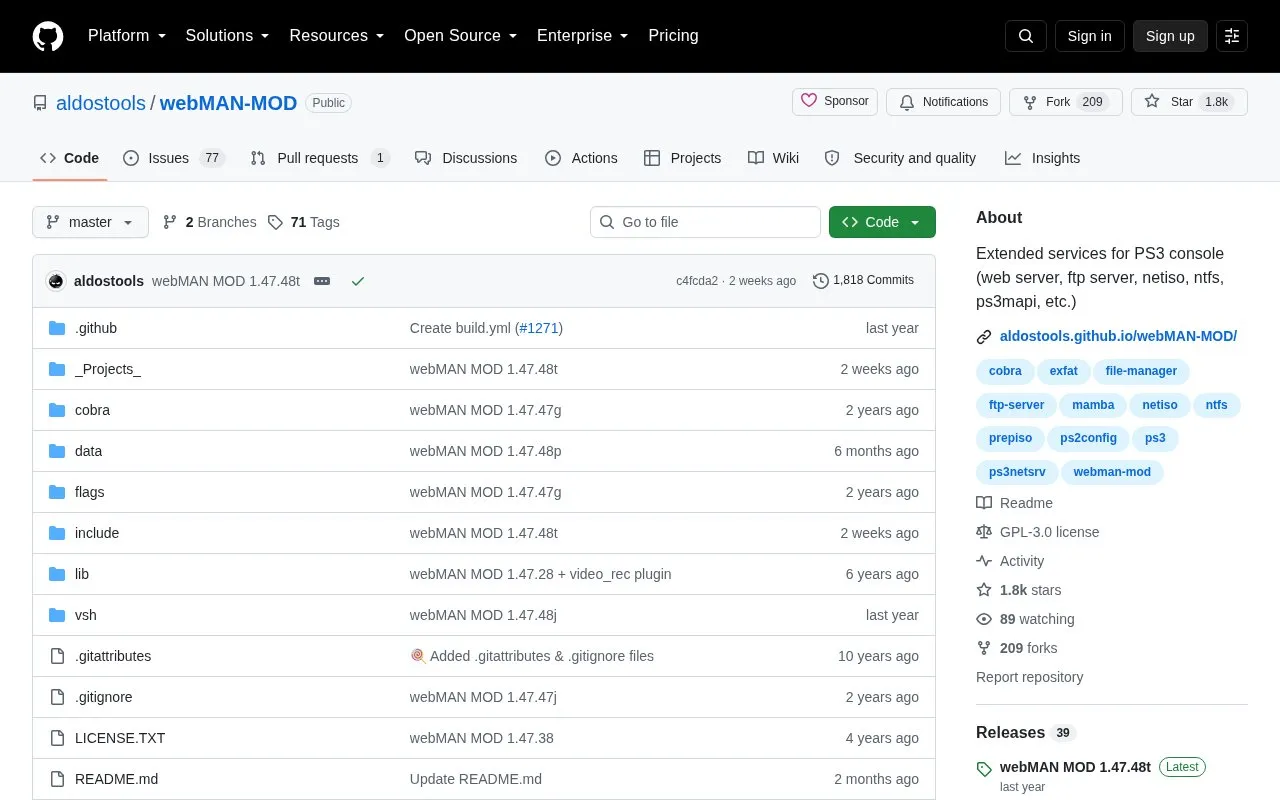Image resolution: width=1280 pixels, height=800 pixels.
Task: Expand commit message details ellipsis
Action: point(322,281)
